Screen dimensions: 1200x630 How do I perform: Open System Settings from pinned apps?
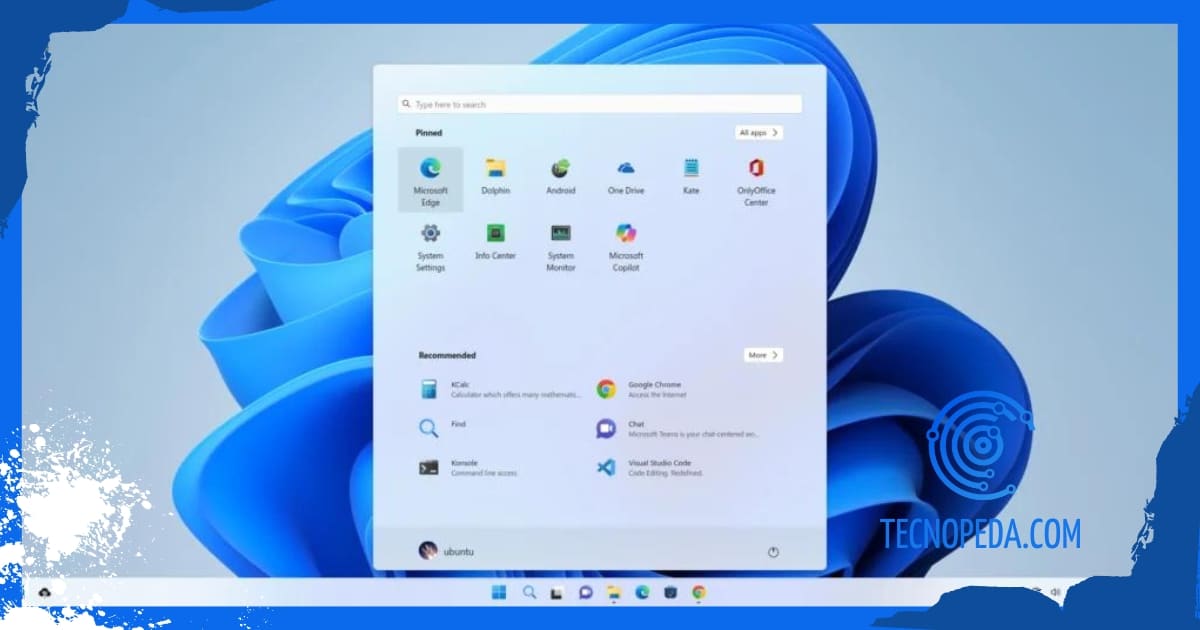430,247
